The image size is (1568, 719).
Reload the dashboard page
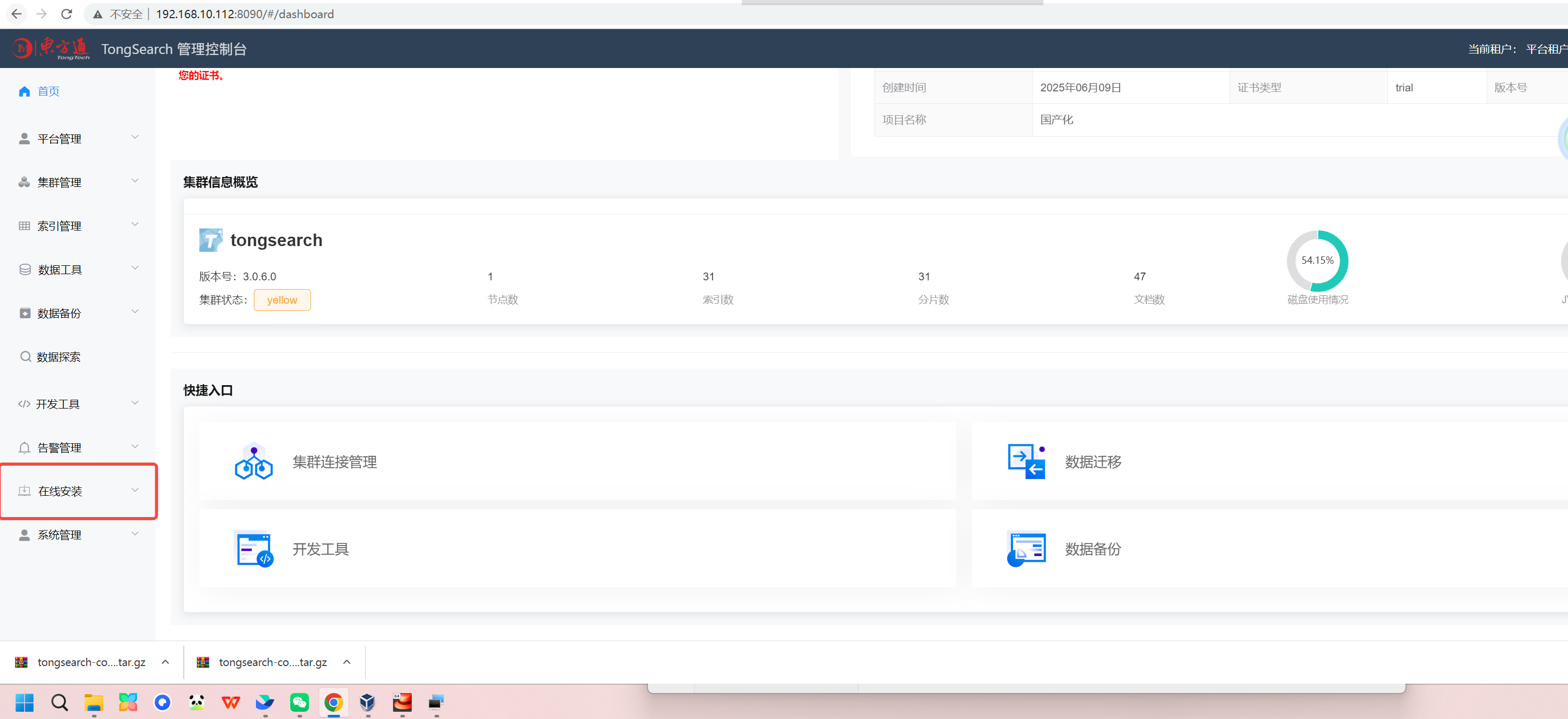(x=67, y=13)
